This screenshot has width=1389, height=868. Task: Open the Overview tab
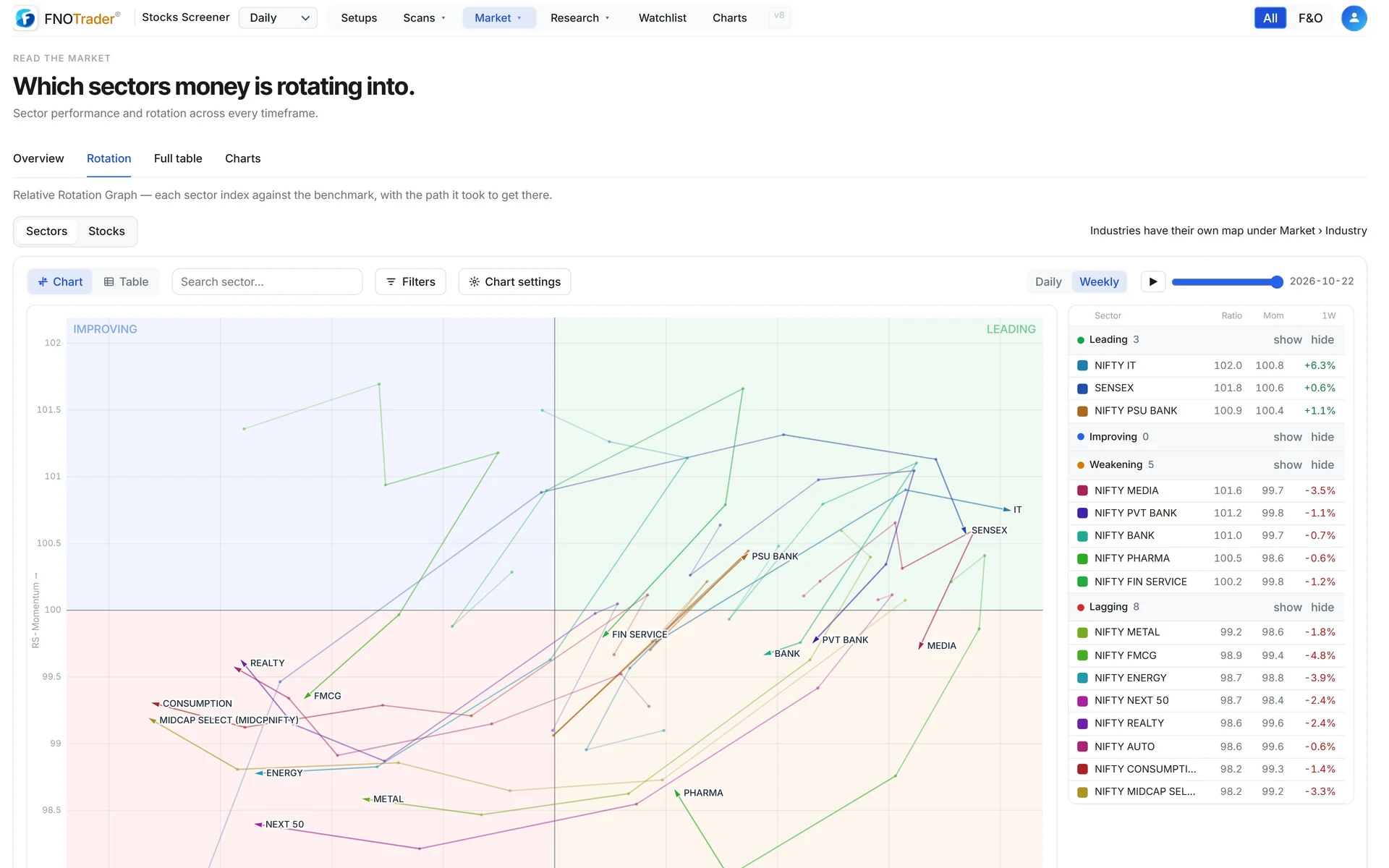coord(38,158)
